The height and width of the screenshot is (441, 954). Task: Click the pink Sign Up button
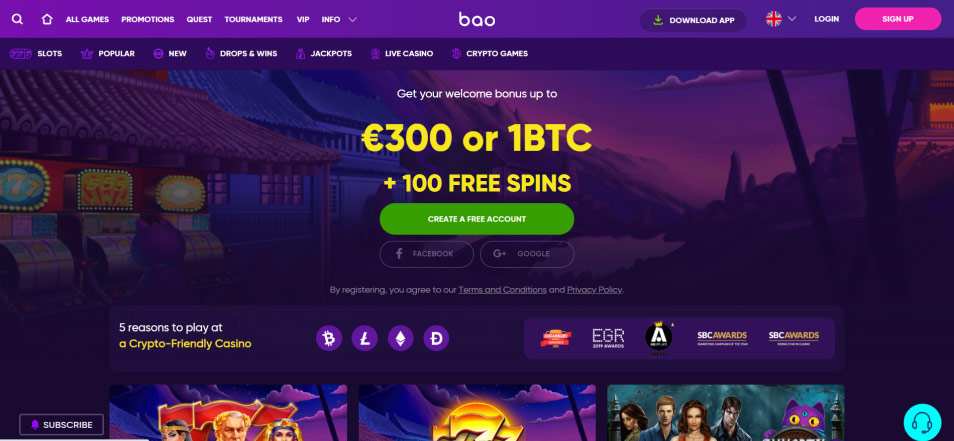pos(898,19)
